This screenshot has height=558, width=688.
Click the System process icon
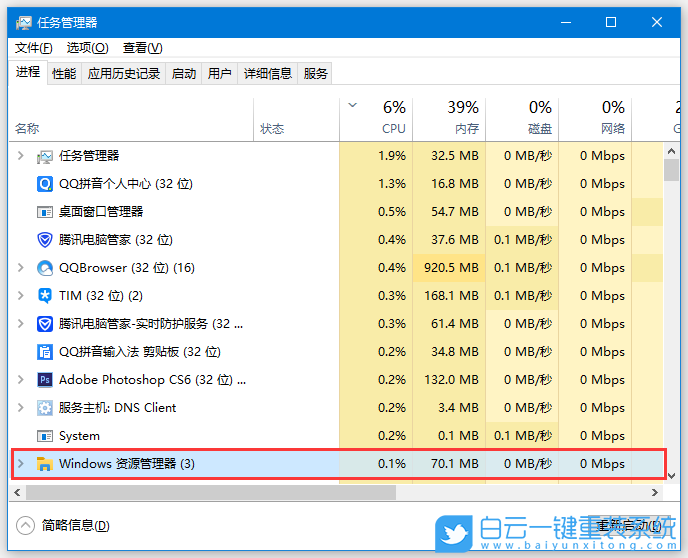tap(45, 436)
